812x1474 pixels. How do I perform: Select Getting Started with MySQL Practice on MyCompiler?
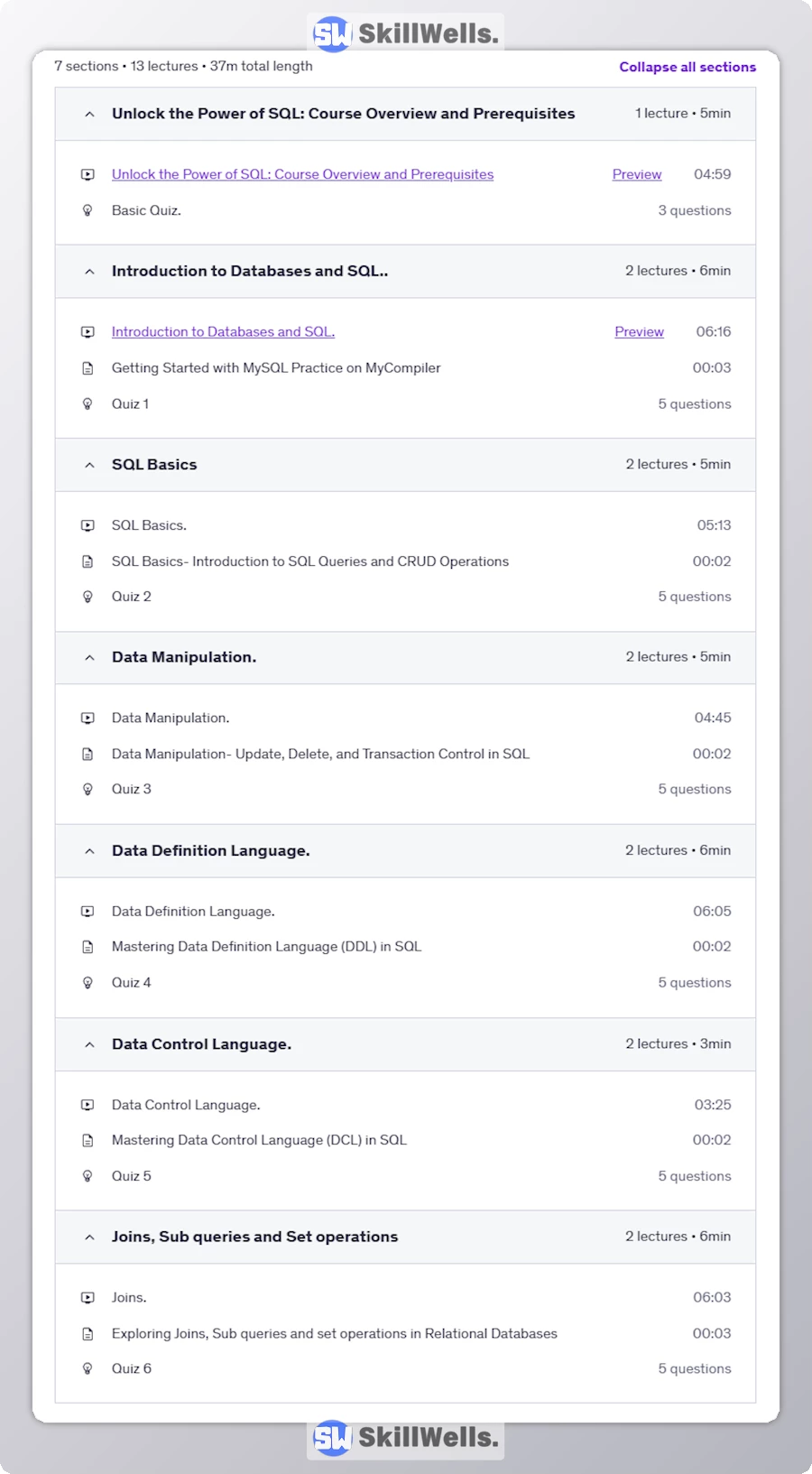coord(276,367)
